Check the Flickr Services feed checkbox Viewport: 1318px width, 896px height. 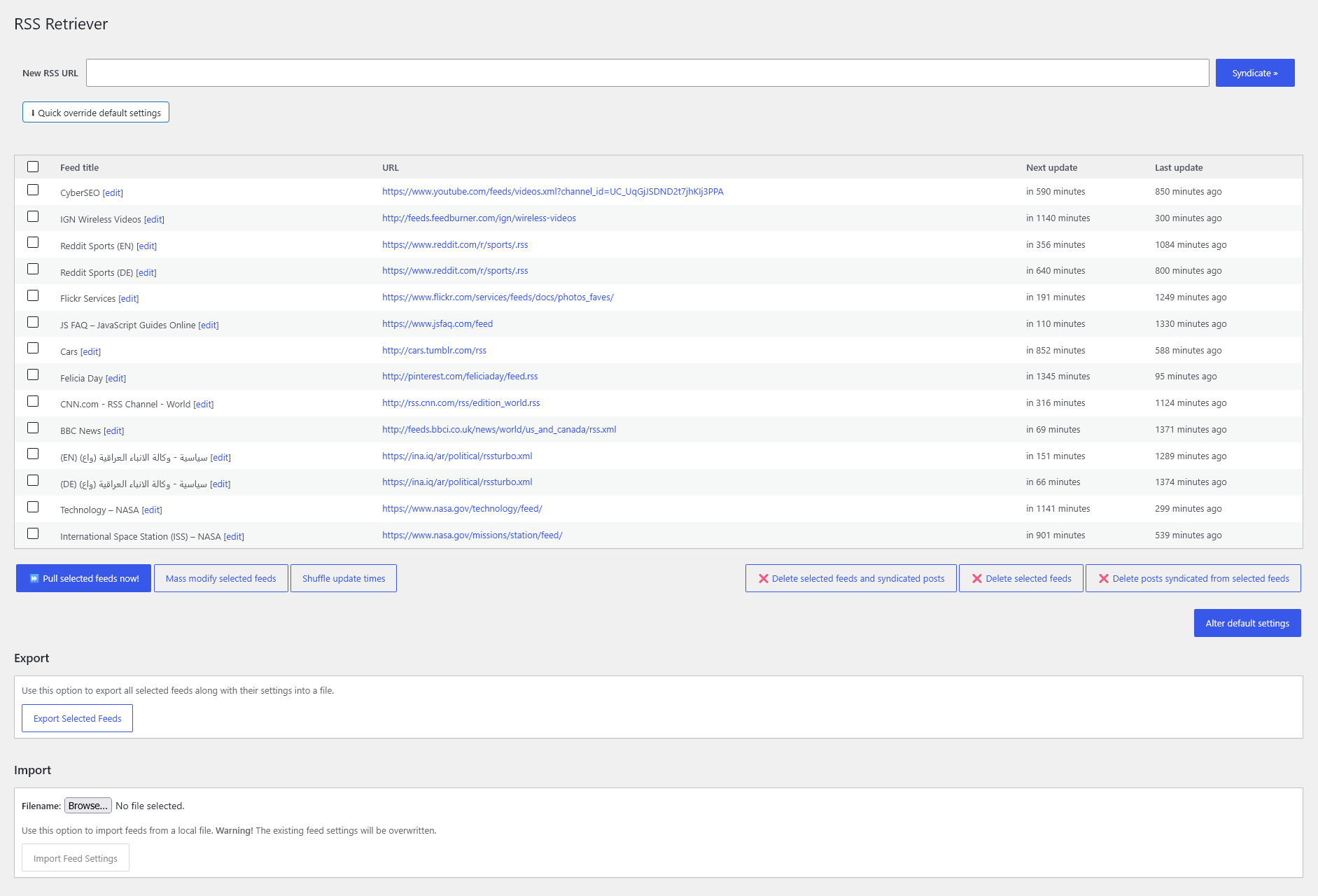click(x=33, y=295)
